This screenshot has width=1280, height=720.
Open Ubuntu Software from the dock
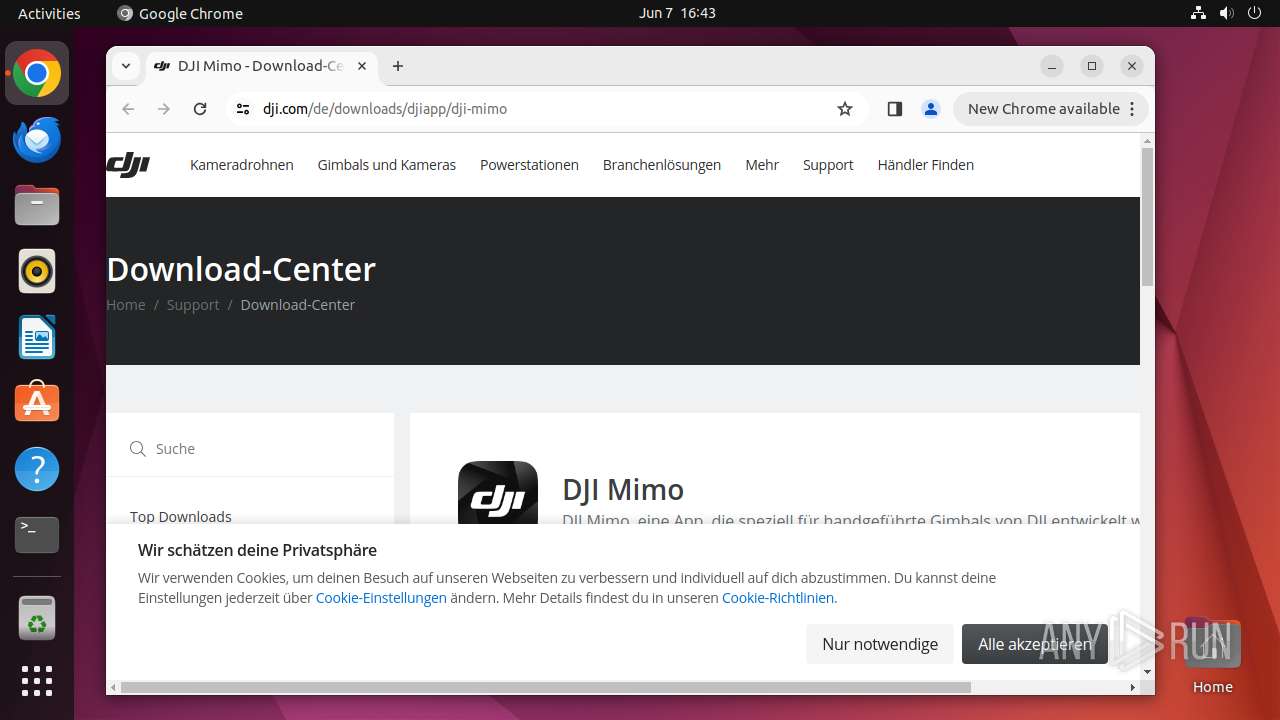37,403
